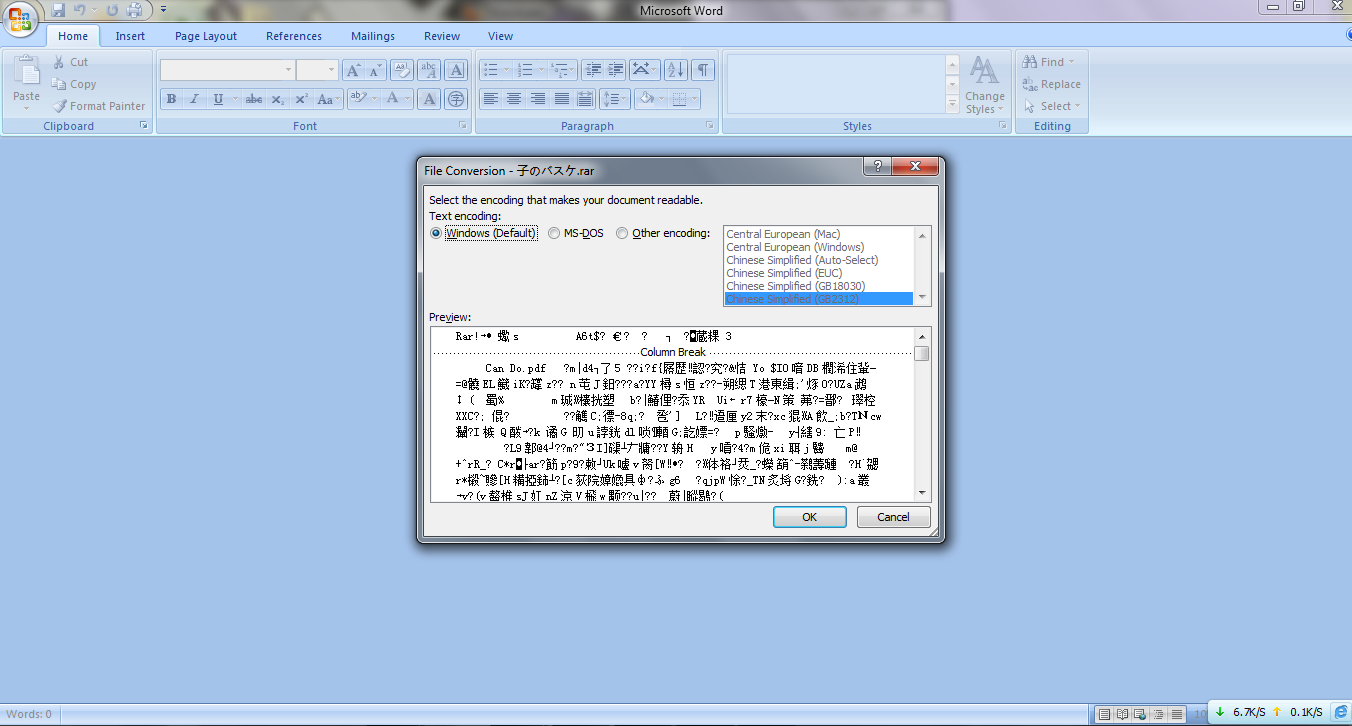1352x726 pixels.
Task: Click the Superscript icon
Action: pyautogui.click(x=301, y=99)
